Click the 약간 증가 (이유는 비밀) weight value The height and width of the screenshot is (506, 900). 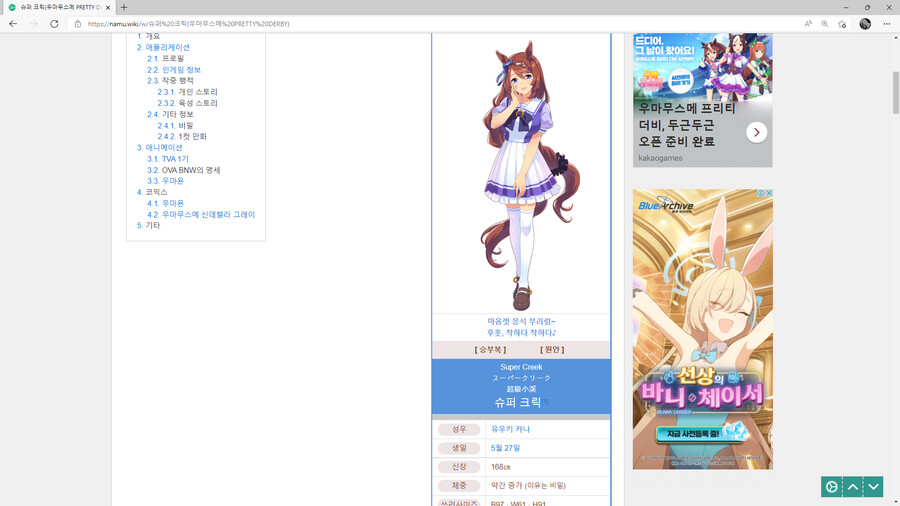pyautogui.click(x=528, y=485)
